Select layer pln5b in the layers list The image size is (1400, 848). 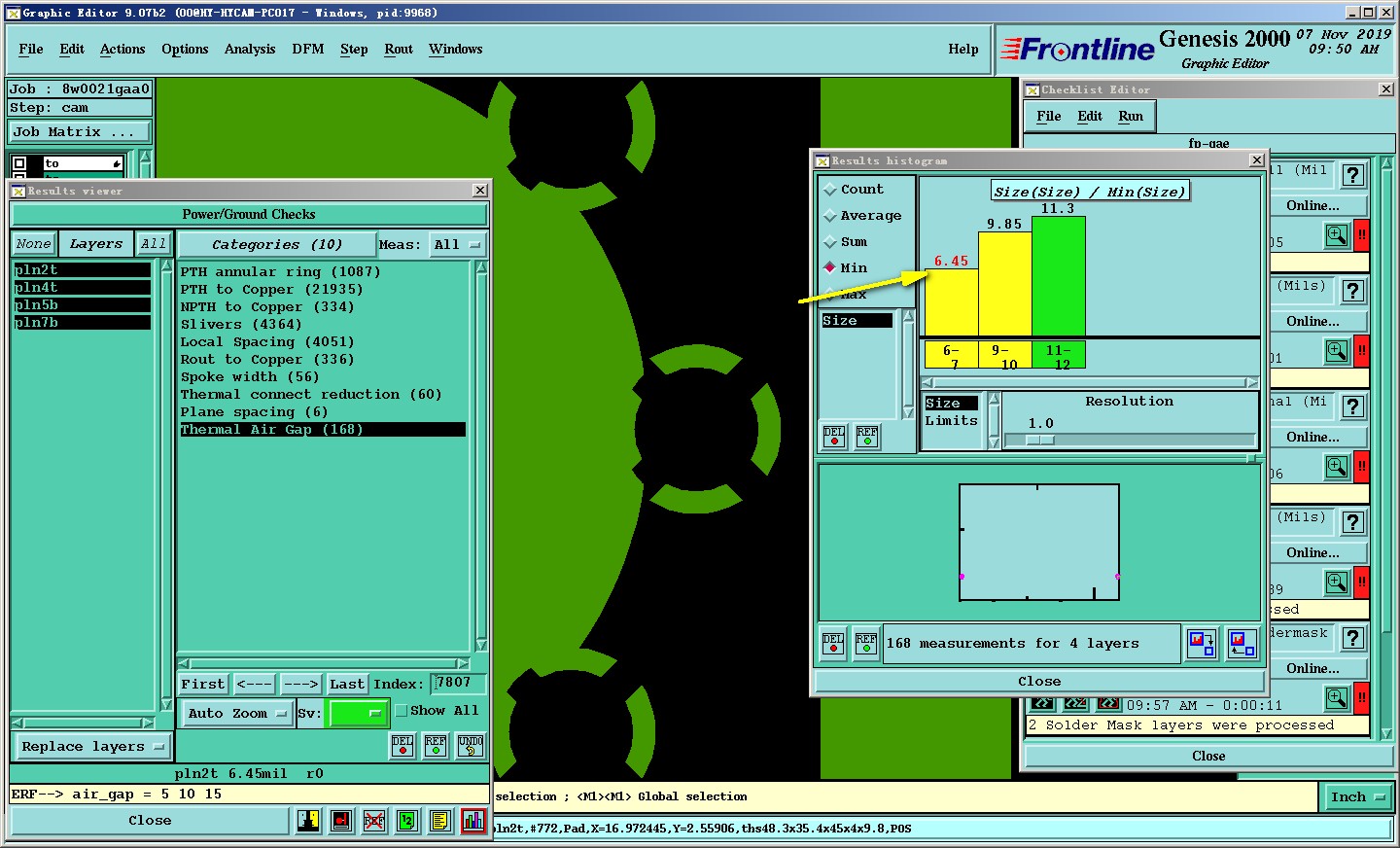pos(82,305)
